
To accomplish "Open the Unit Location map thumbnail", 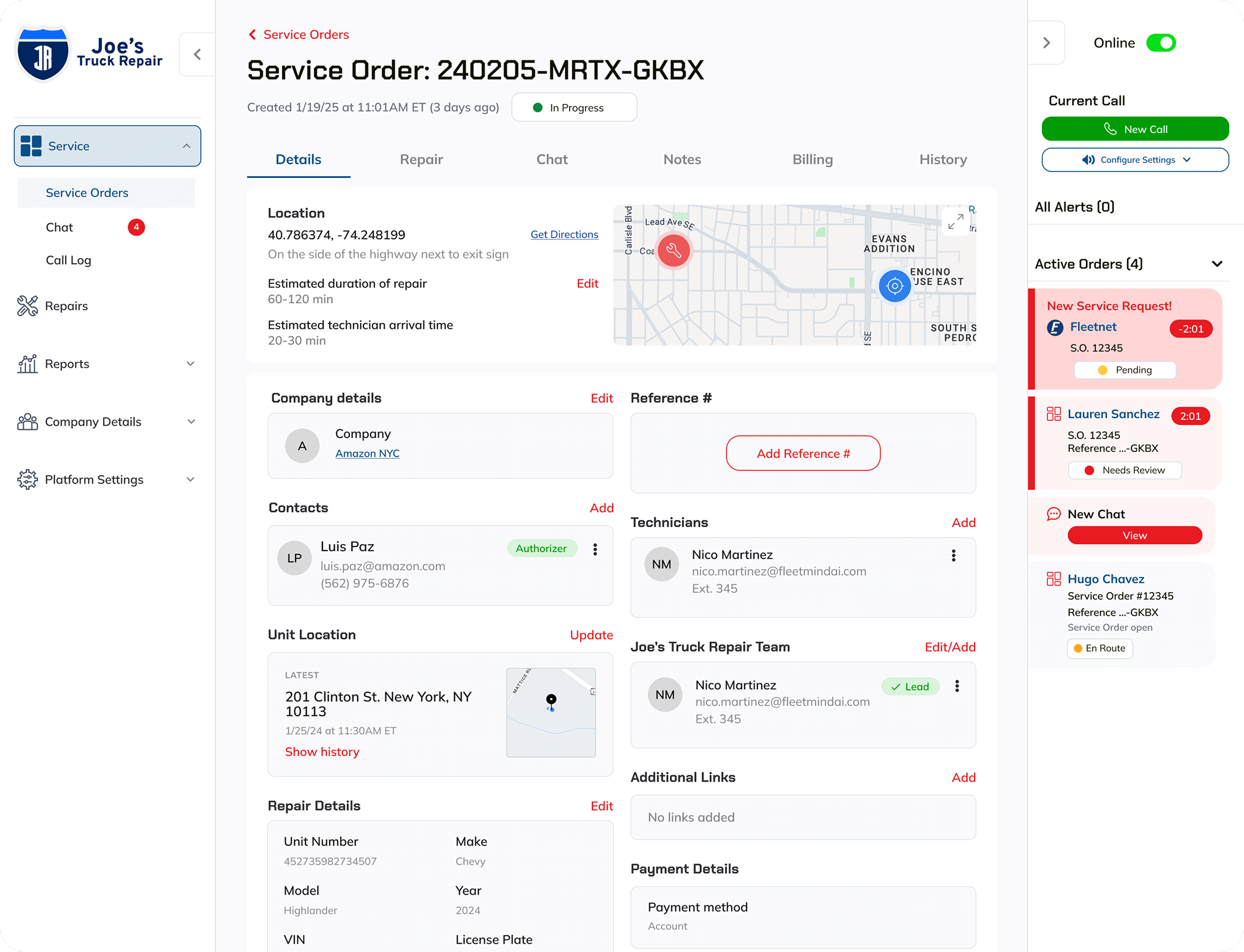I will 551,712.
